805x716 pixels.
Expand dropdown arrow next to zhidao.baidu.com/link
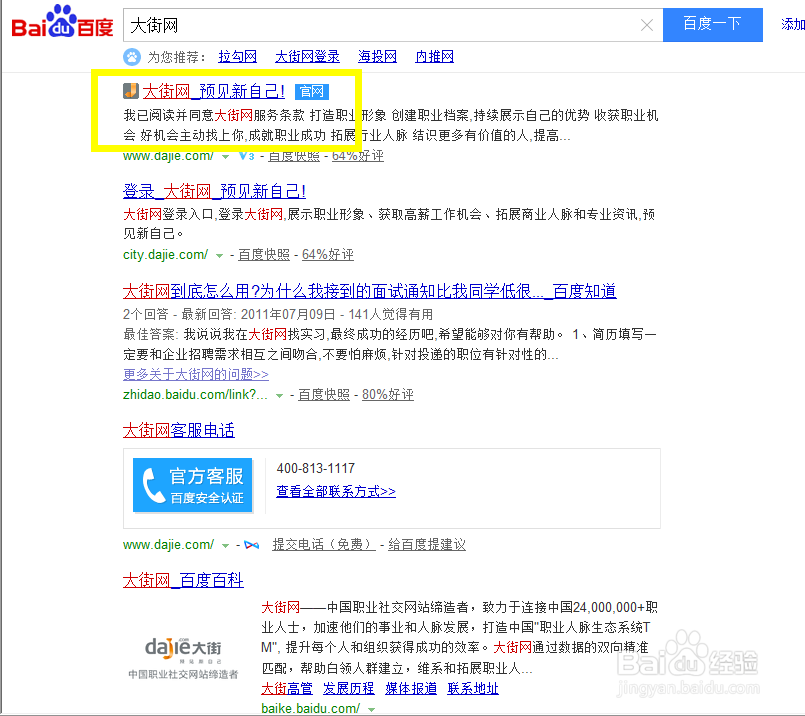279,395
